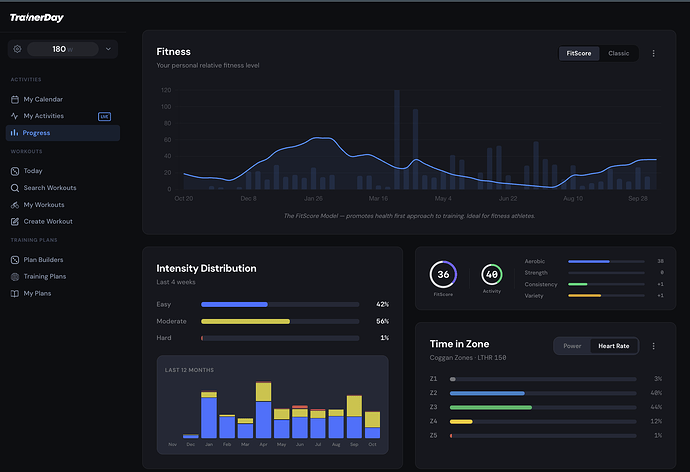Image resolution: width=690 pixels, height=472 pixels.
Task: Click the Create Workout pencil icon
Action: click(15, 222)
